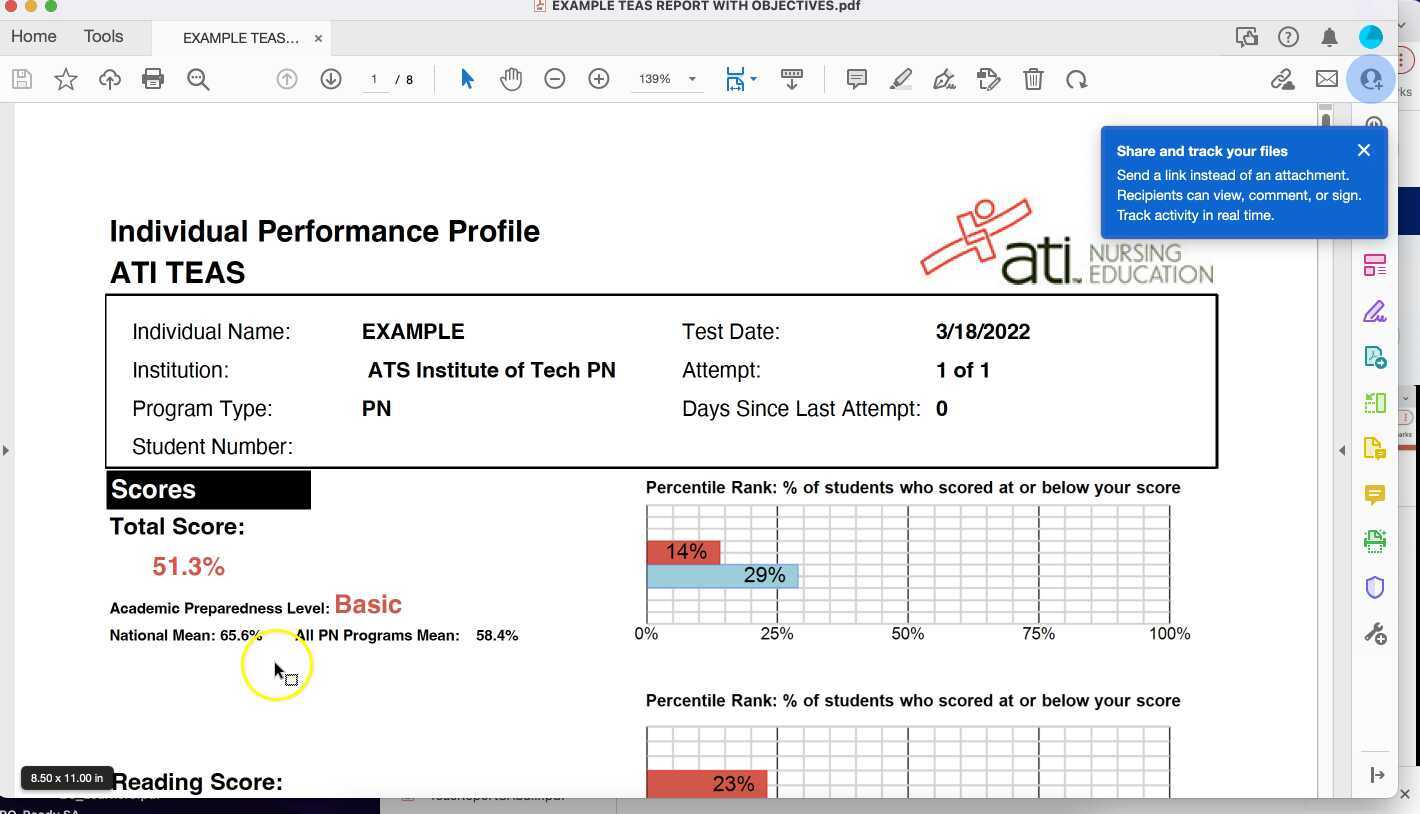
Task: Expand the left navigation pane
Action: 7,450
